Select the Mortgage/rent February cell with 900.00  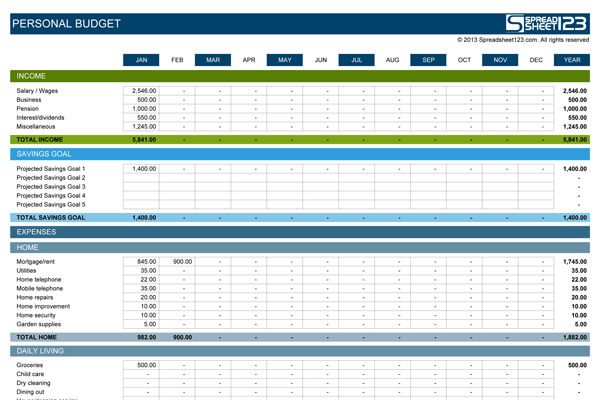pos(177,261)
